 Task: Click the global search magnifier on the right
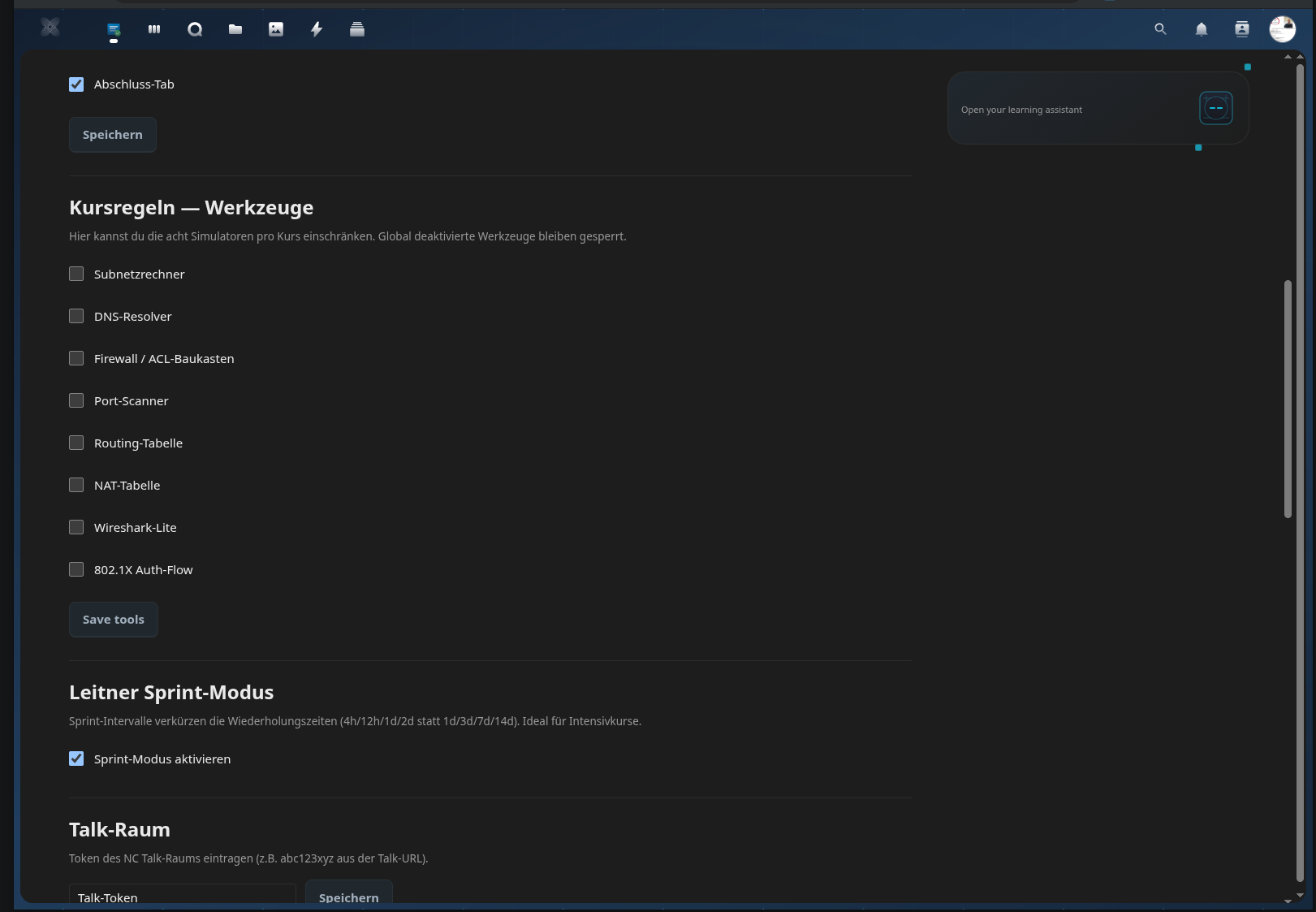click(1160, 29)
